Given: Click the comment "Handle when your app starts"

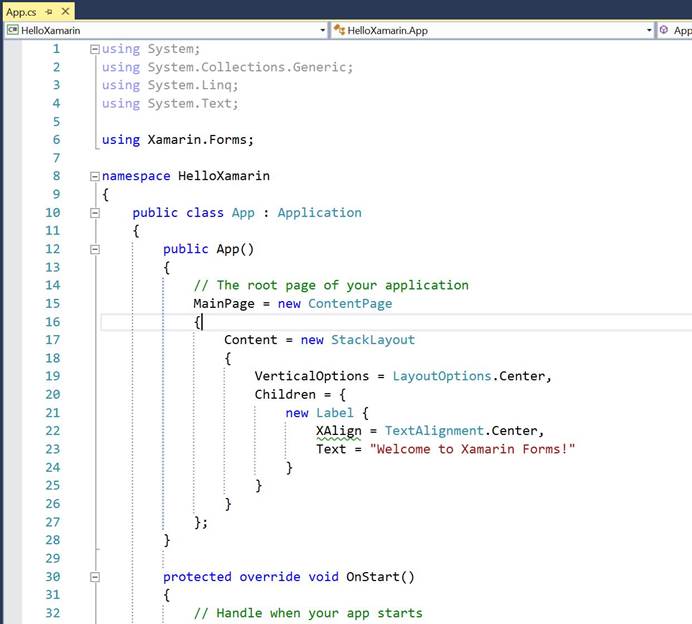Looking at the screenshot, I should [x=308, y=613].
